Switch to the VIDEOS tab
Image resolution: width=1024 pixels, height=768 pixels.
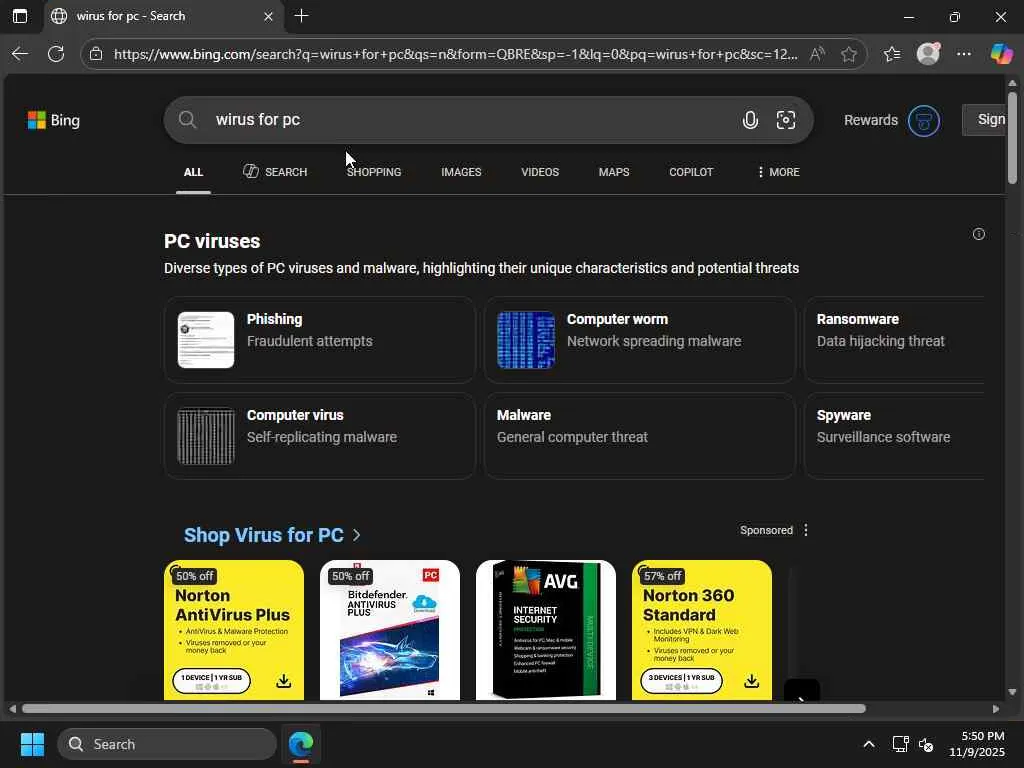coord(540,172)
